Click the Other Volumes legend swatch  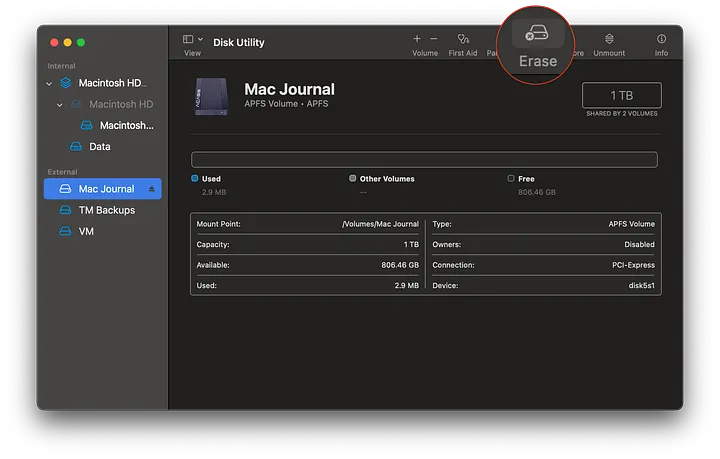click(352, 179)
